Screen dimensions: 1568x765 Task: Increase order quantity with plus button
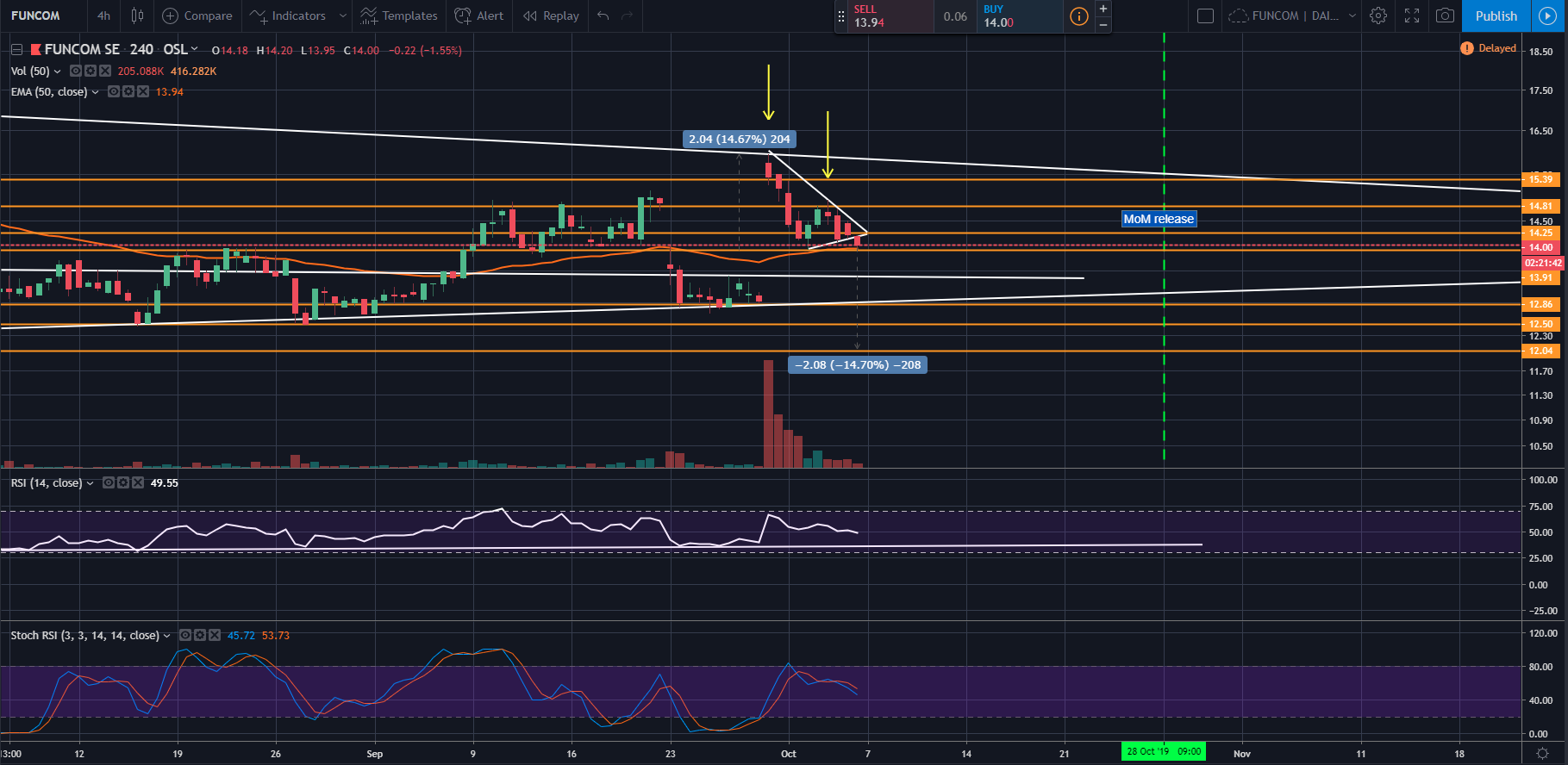pos(1103,9)
